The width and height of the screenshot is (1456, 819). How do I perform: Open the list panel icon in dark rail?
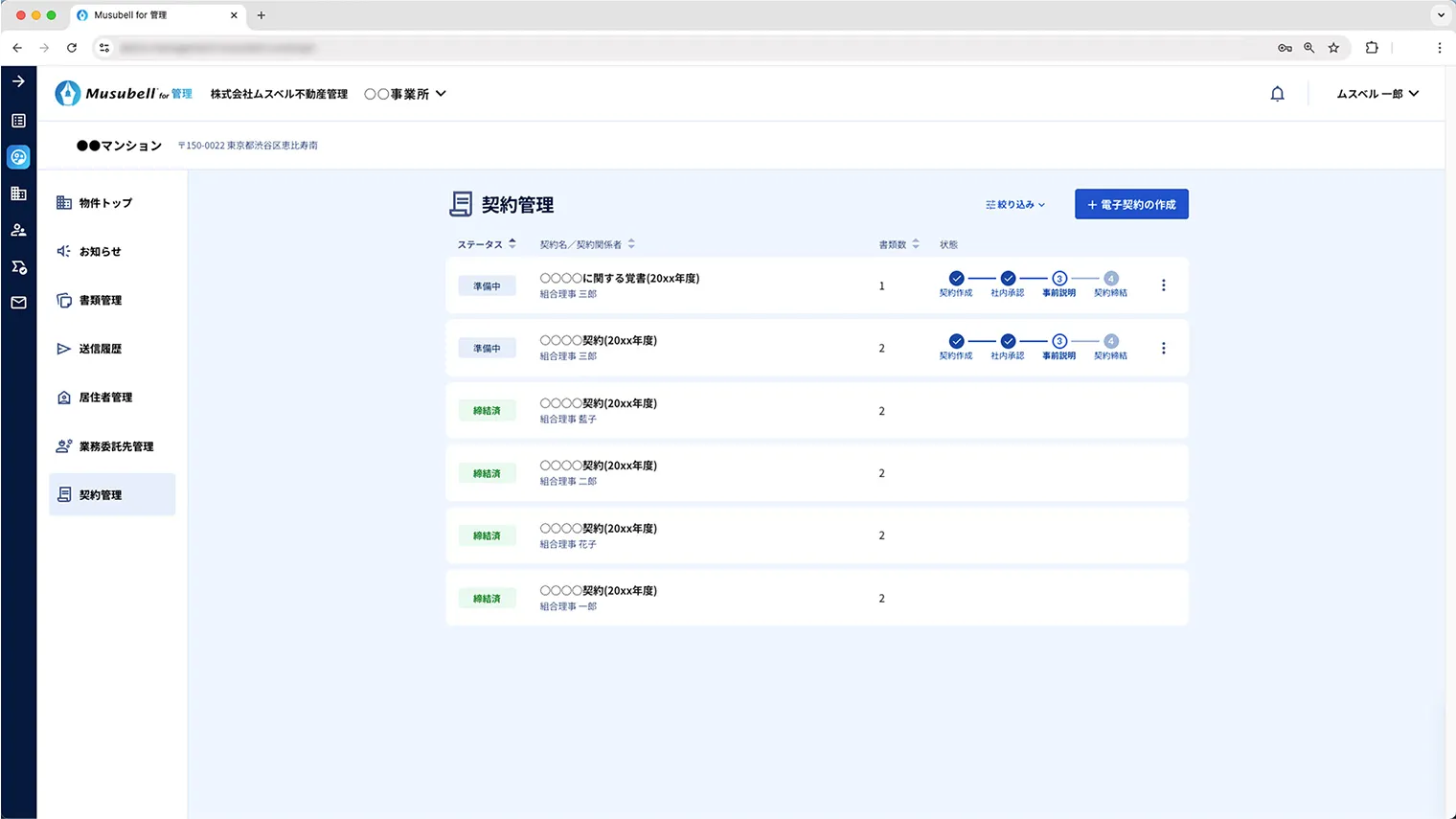coord(17,120)
